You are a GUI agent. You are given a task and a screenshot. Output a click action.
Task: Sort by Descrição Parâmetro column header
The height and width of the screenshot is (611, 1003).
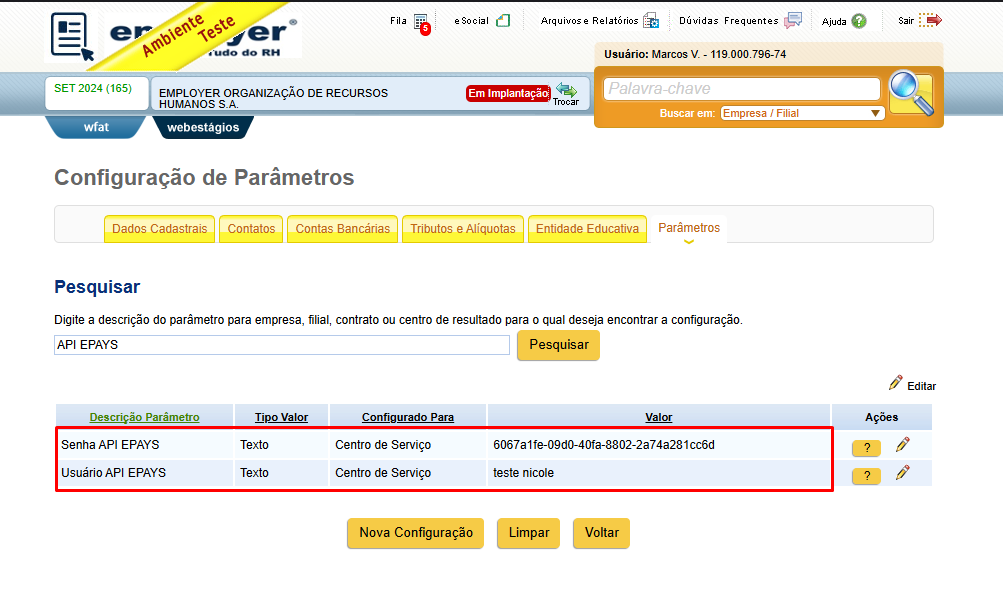[x=145, y=417]
